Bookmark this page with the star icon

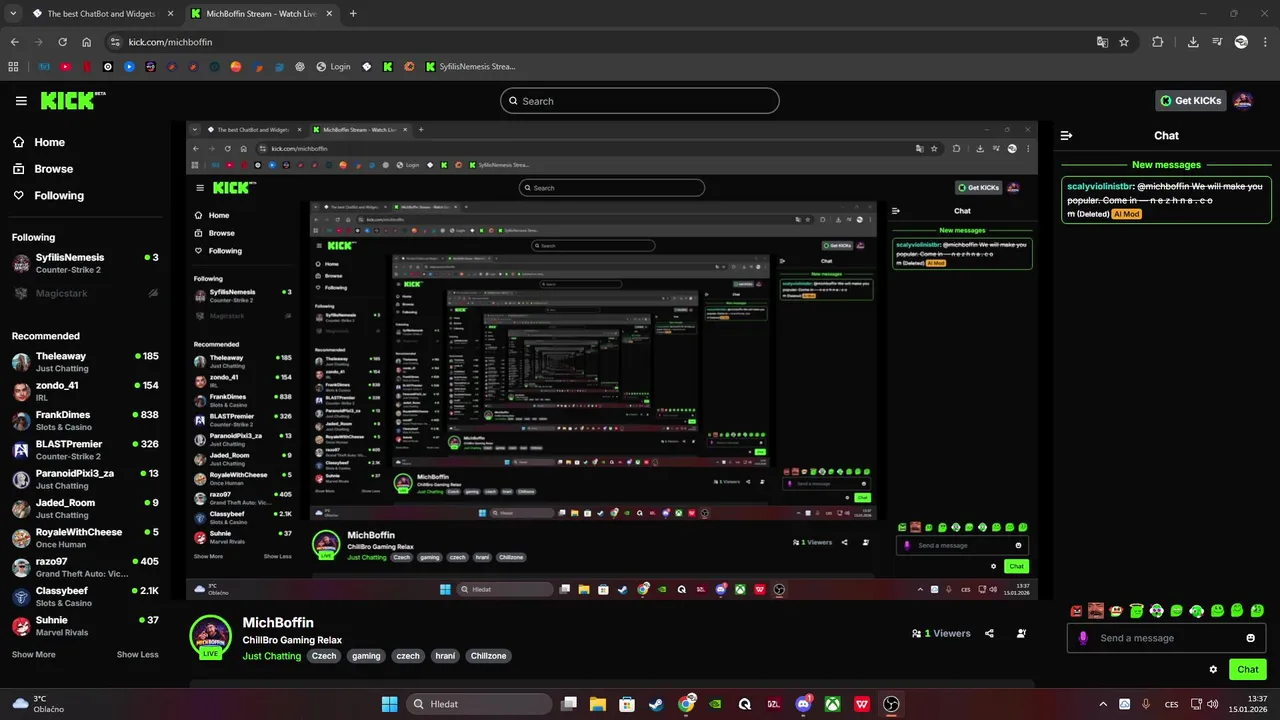tap(1124, 42)
